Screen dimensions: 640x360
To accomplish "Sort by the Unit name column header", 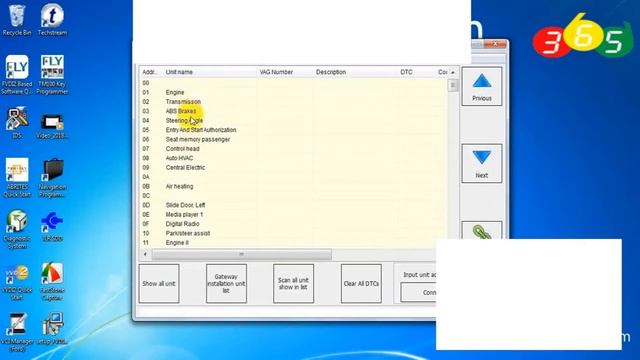I will pyautogui.click(x=210, y=72).
